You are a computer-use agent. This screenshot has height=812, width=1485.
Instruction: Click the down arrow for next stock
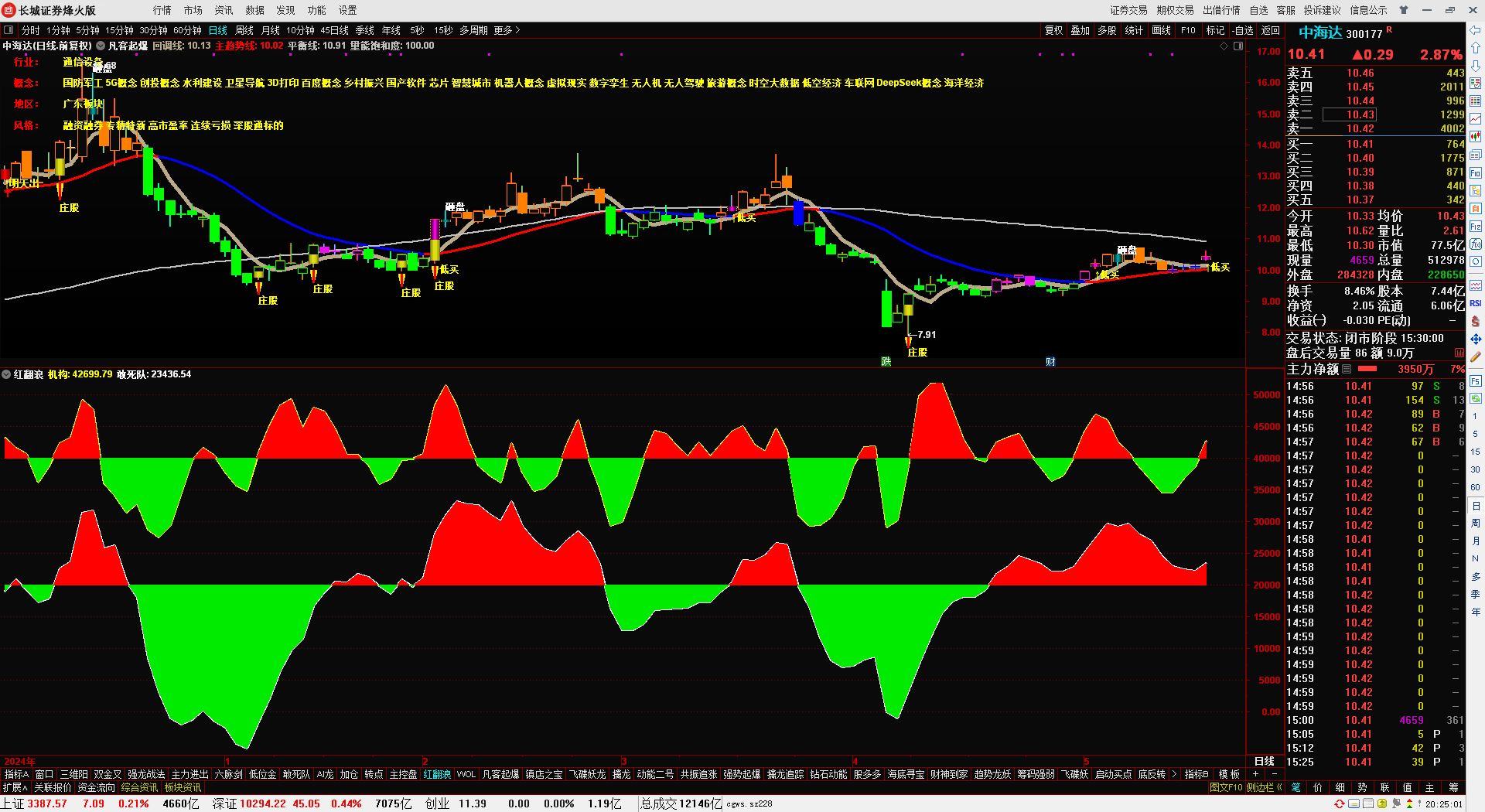click(x=1476, y=66)
